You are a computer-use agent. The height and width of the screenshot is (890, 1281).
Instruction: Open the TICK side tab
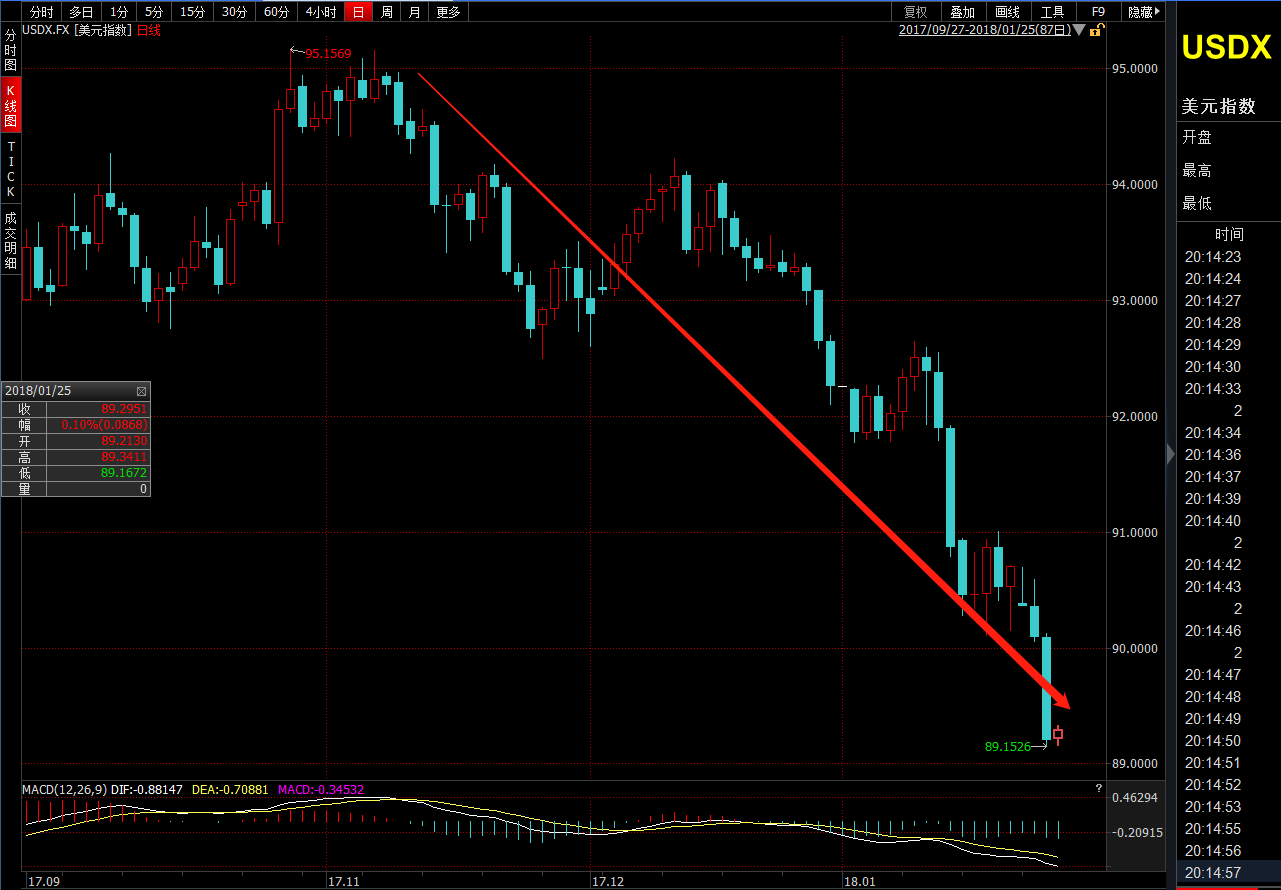tap(10, 168)
